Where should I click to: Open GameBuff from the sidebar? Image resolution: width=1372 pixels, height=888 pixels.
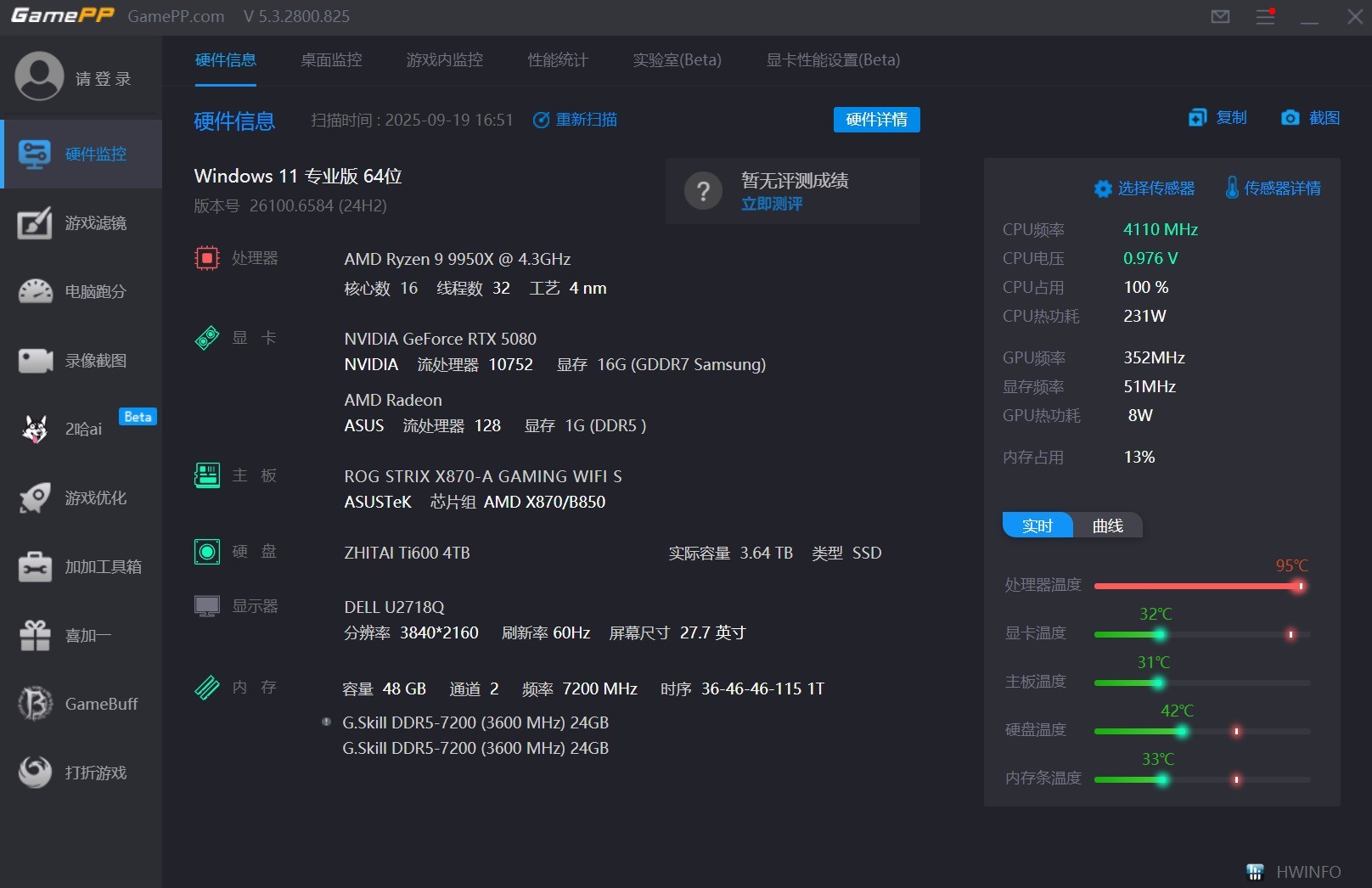(x=81, y=703)
